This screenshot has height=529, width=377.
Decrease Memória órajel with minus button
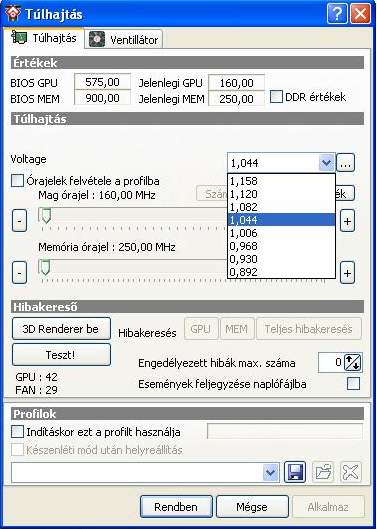pos(19,272)
